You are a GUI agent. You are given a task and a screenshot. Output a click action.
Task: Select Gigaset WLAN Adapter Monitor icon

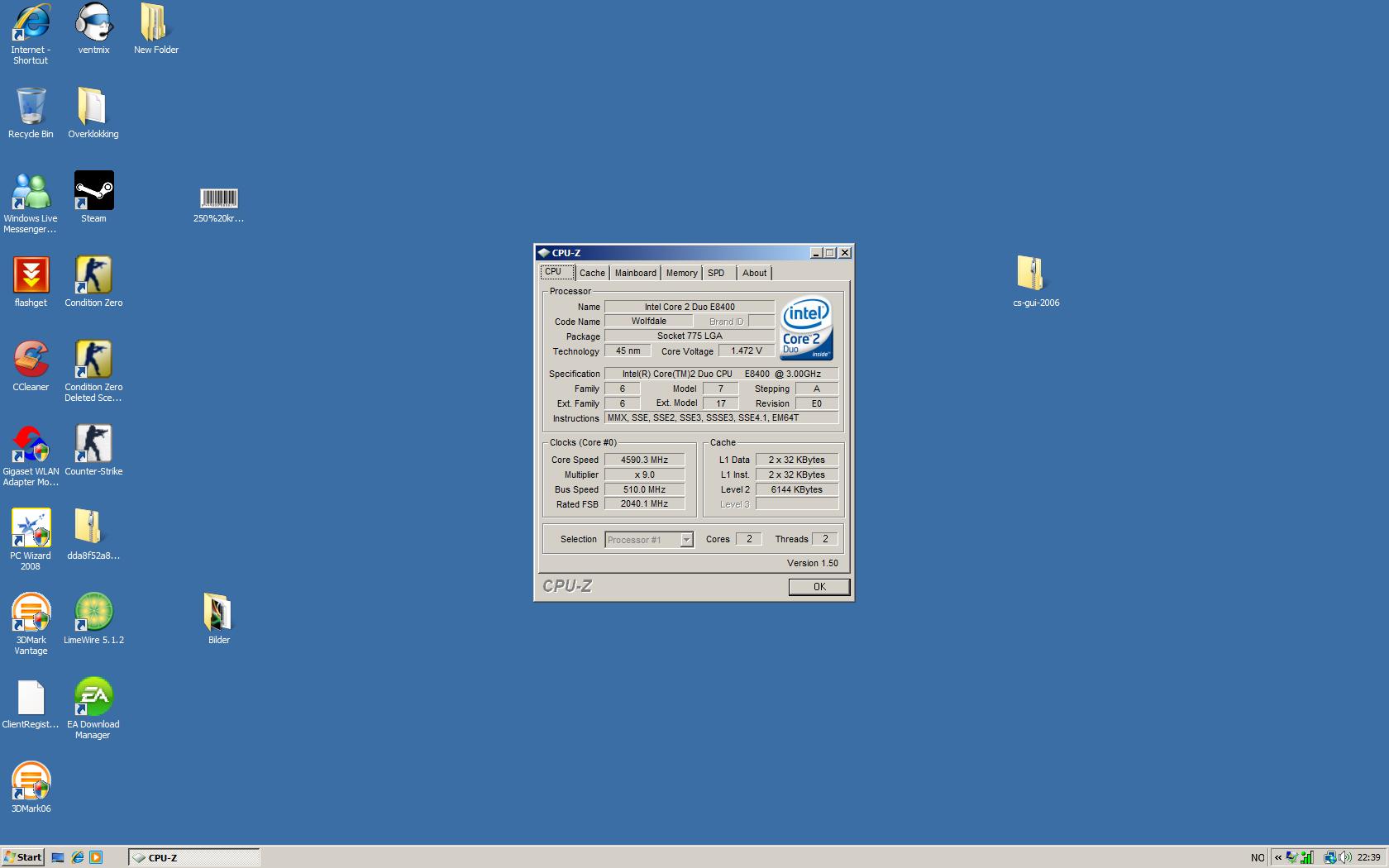(x=31, y=455)
